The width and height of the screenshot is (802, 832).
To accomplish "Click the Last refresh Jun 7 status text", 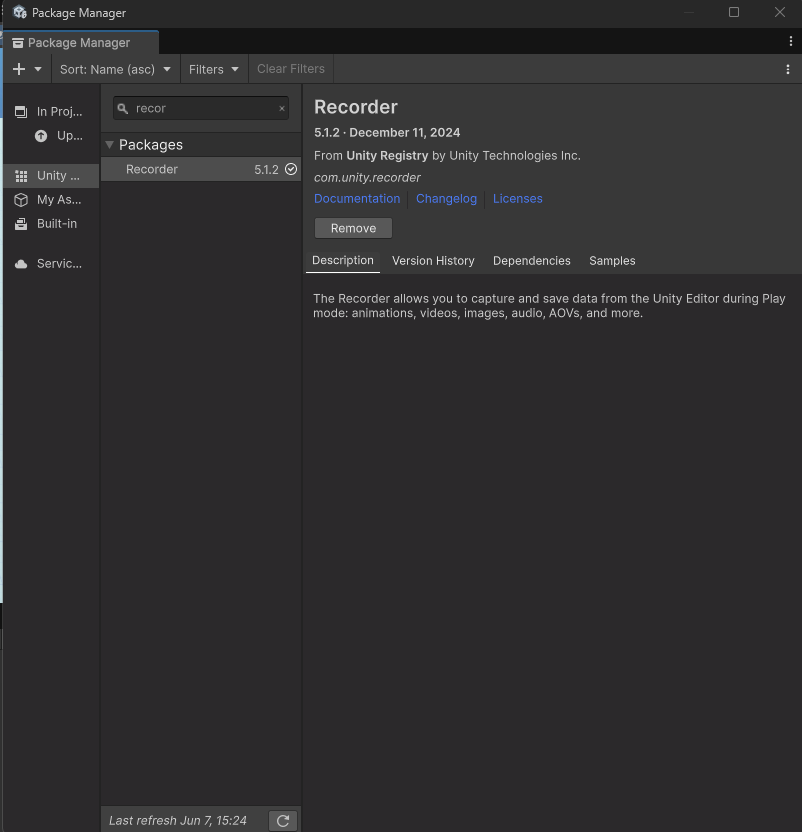I will click(178, 820).
